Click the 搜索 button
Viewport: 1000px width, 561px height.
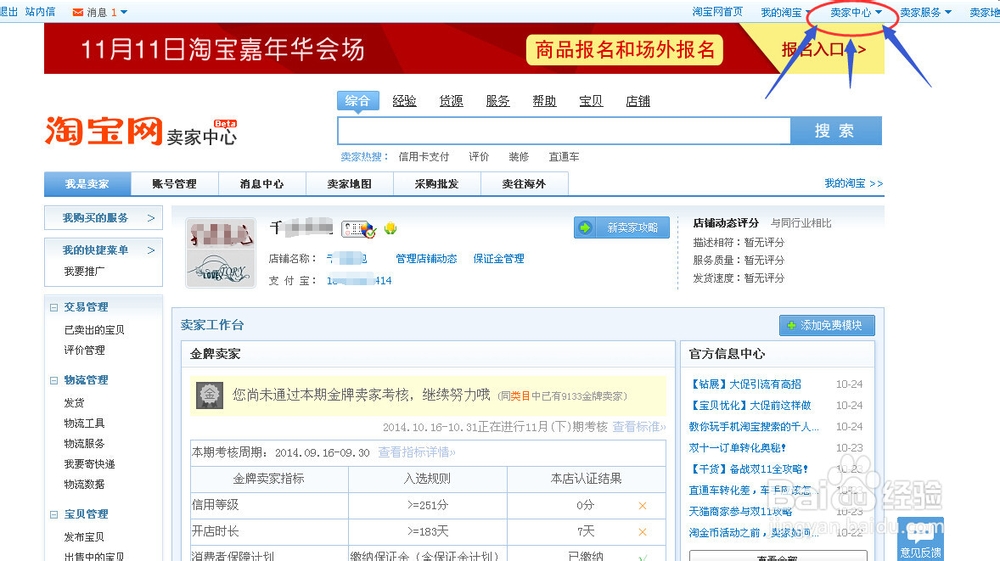coord(835,131)
